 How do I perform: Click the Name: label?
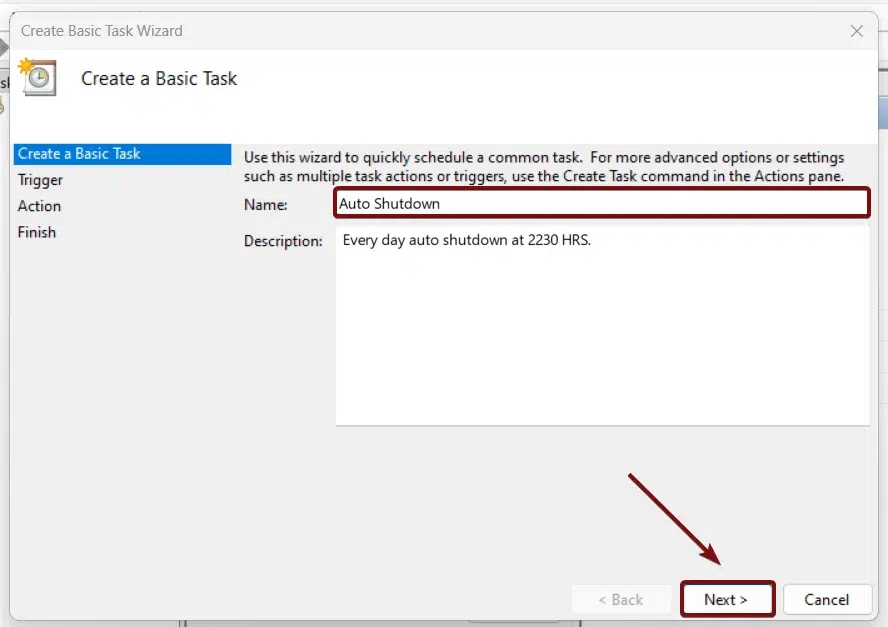[x=266, y=204]
